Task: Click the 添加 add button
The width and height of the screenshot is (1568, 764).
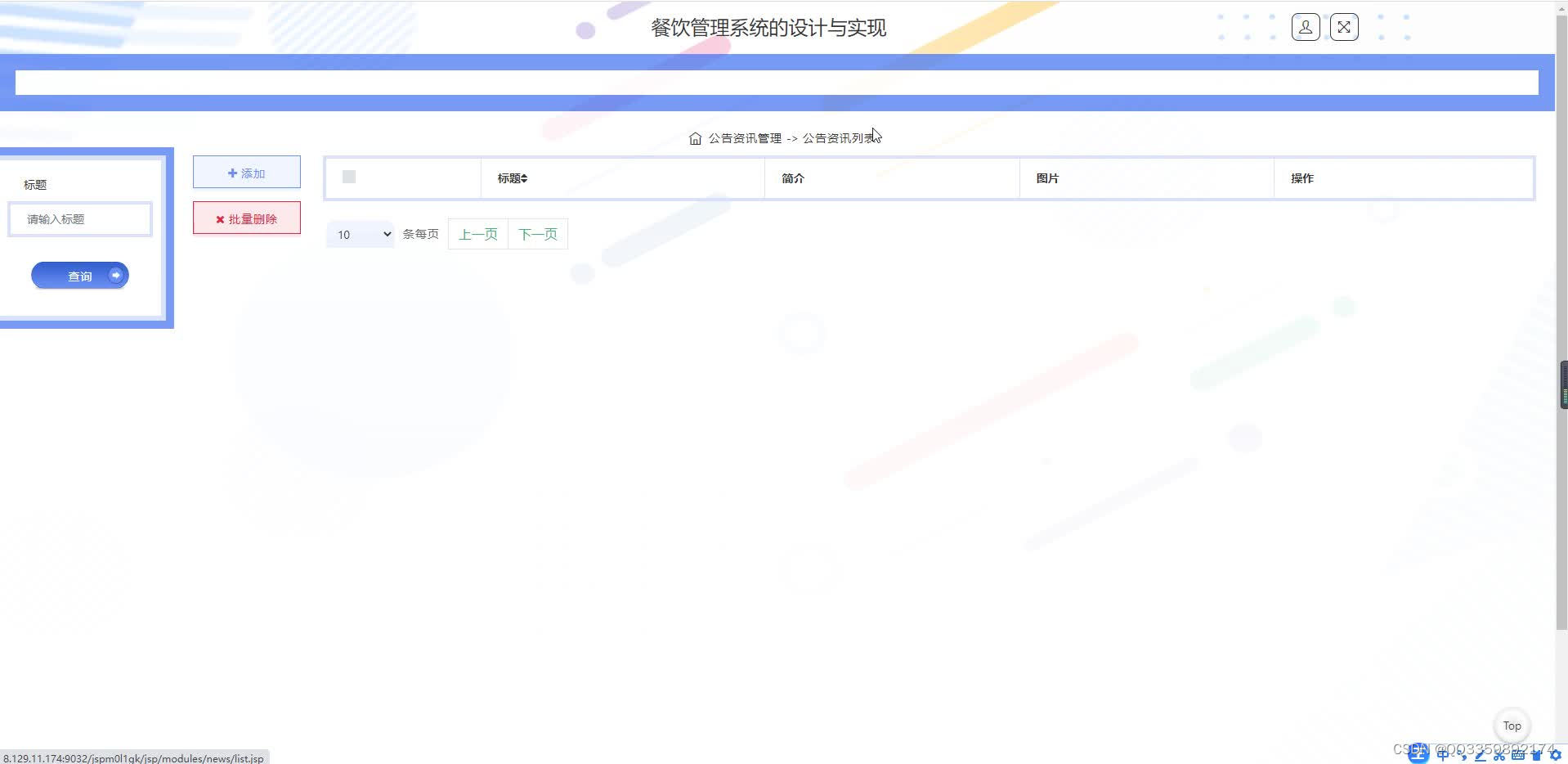Action: (x=247, y=173)
